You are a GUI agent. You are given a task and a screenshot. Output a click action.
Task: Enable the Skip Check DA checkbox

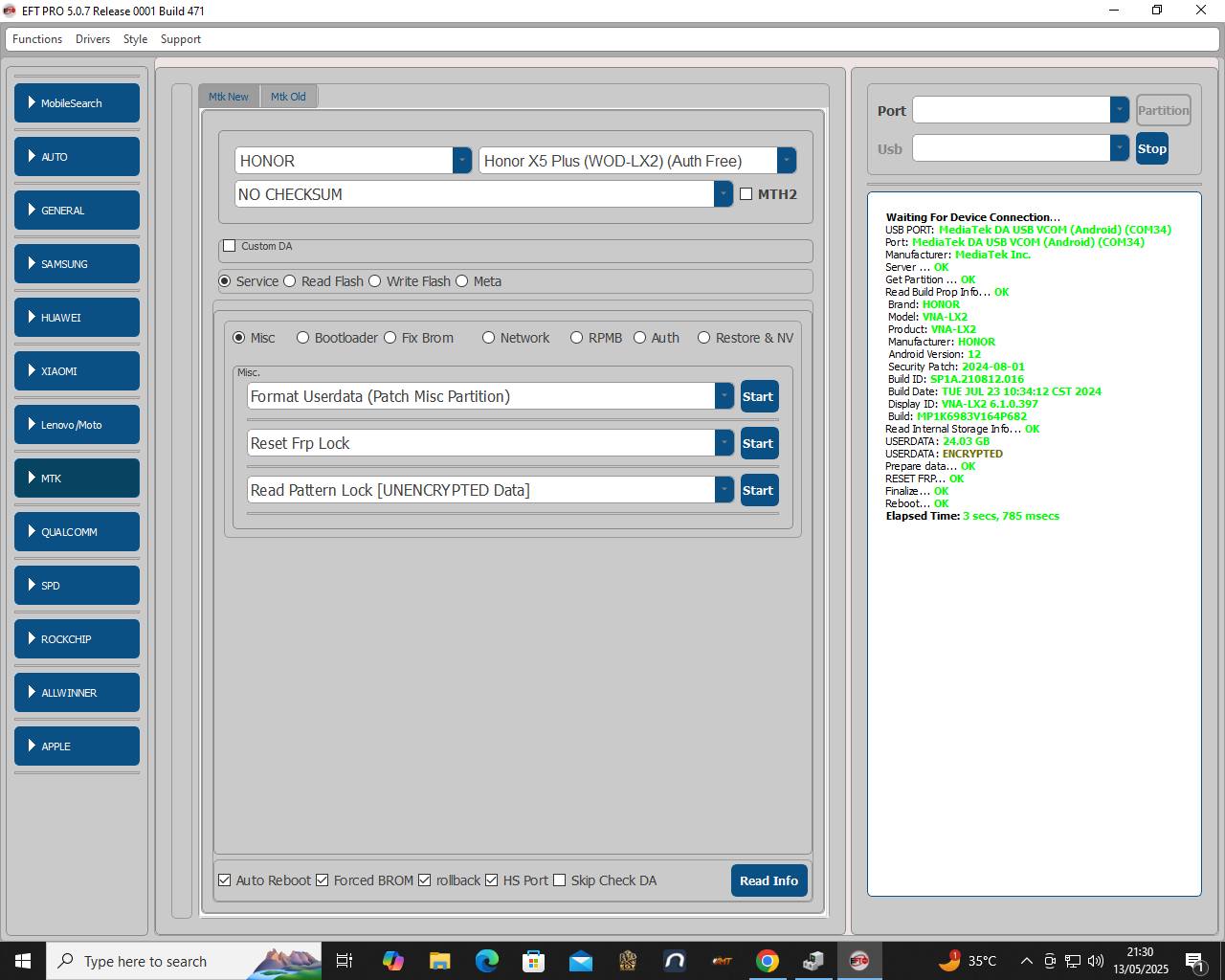[560, 880]
